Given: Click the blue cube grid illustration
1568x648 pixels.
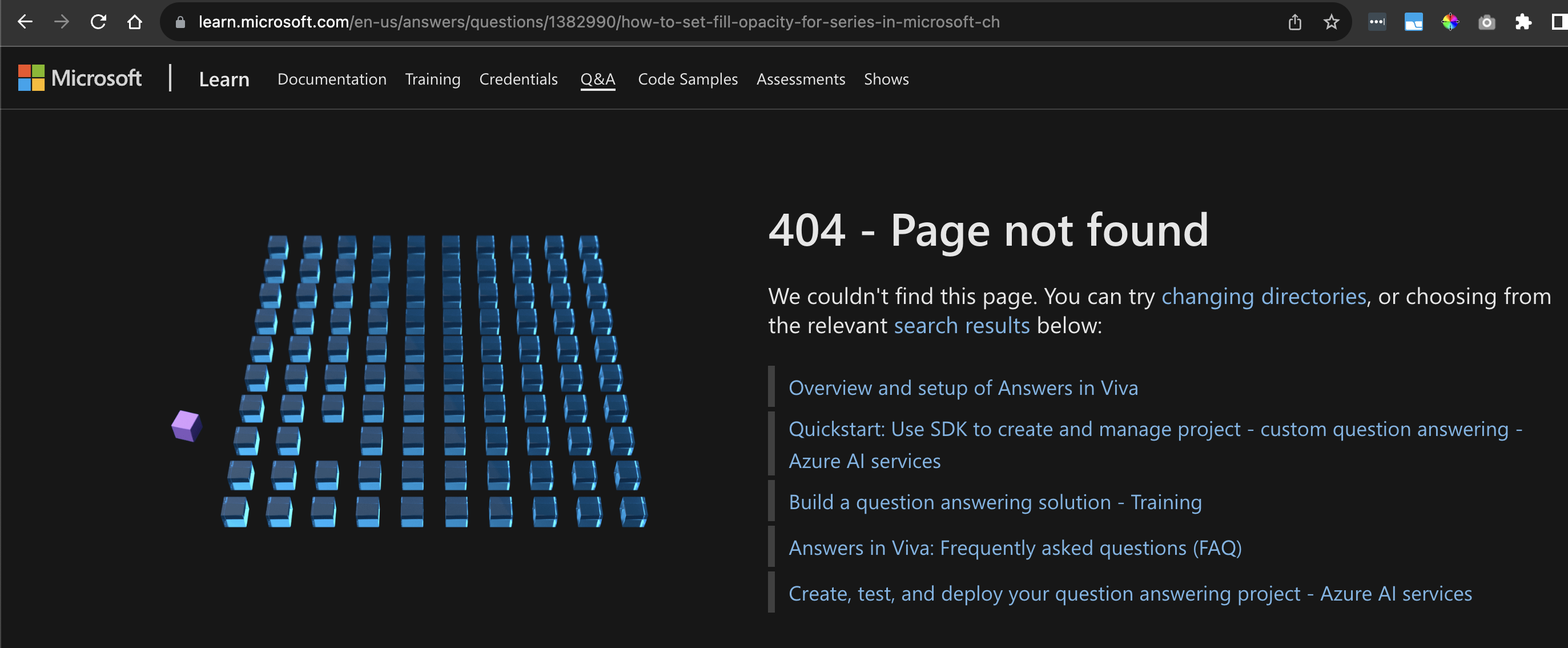Looking at the screenshot, I should [x=433, y=381].
